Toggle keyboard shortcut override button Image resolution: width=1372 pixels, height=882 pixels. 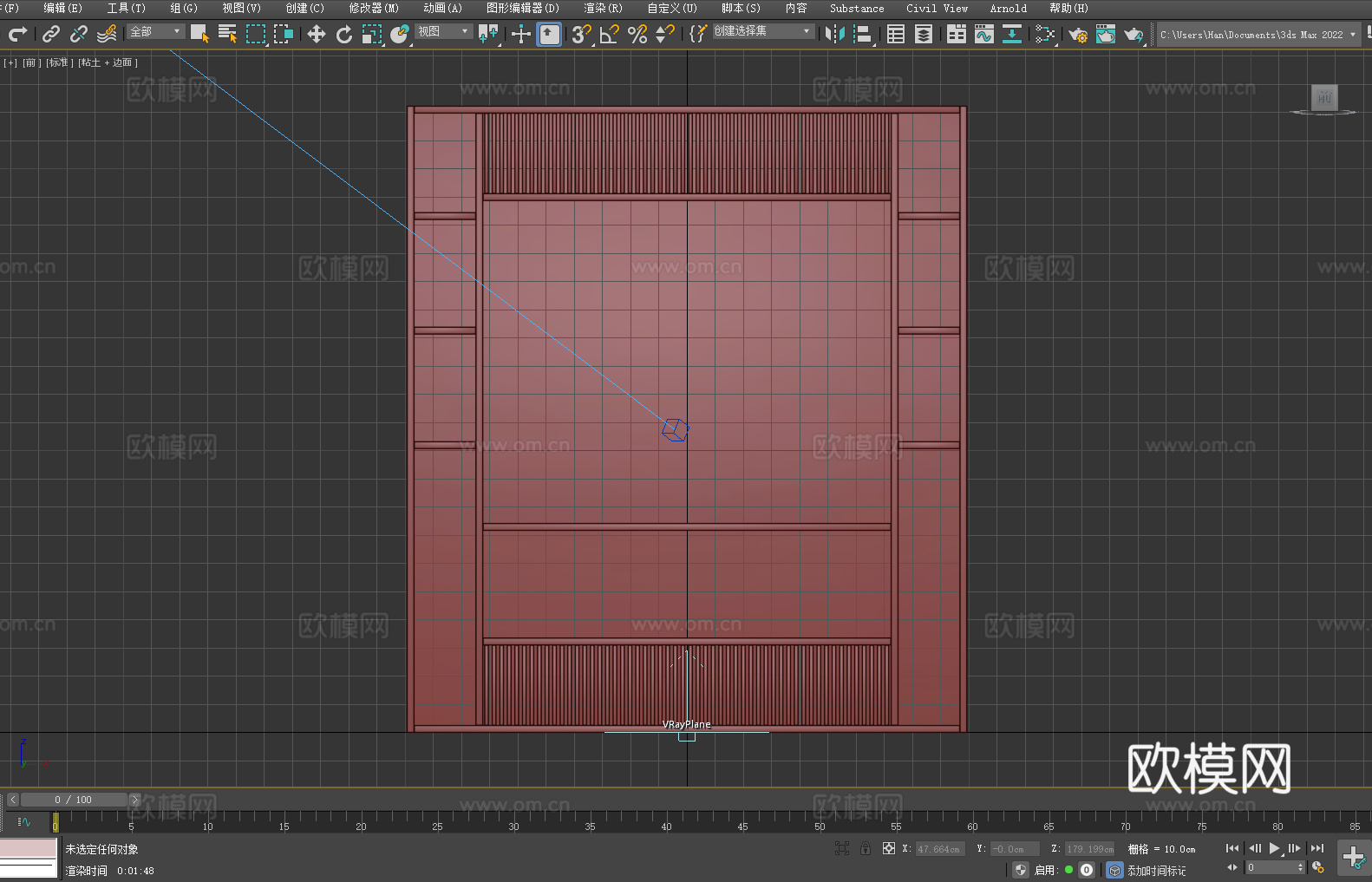click(549, 34)
